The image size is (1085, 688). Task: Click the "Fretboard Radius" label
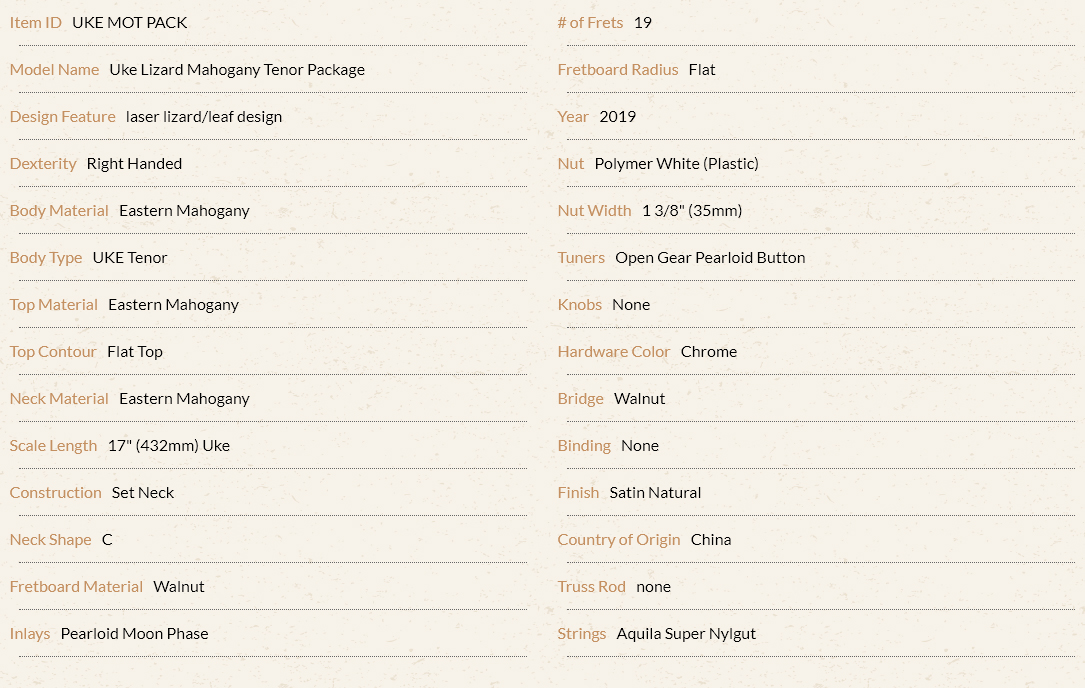point(618,70)
